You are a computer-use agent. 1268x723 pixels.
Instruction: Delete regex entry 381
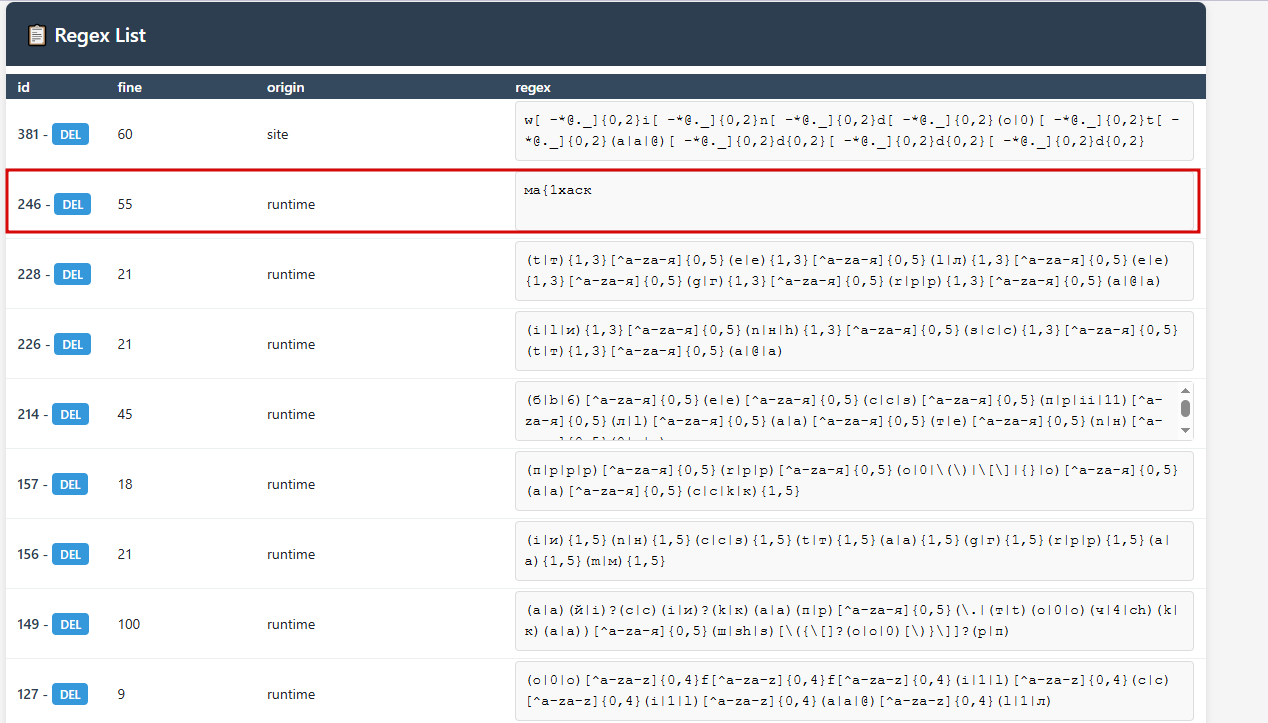(71, 134)
